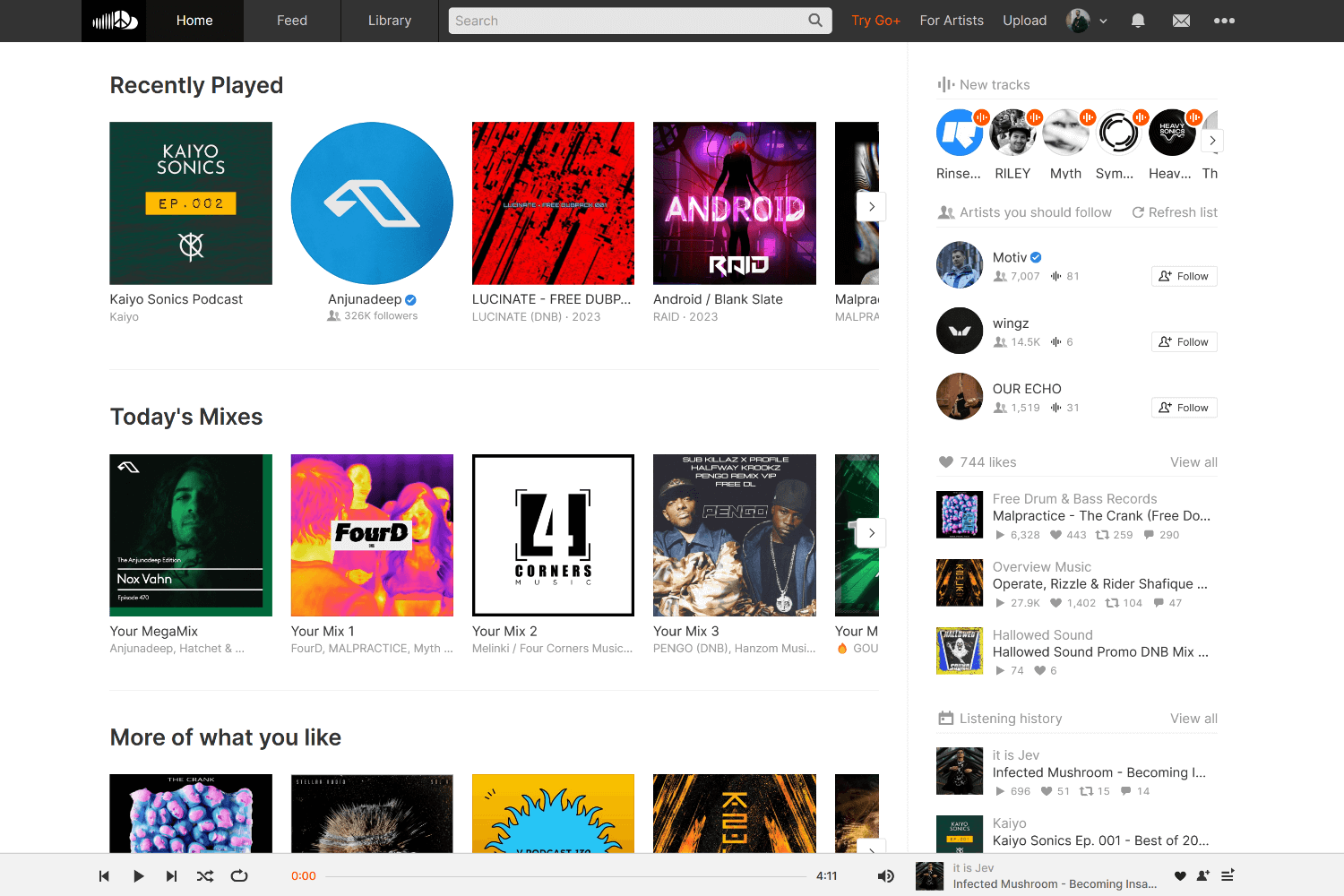Play the current track
This screenshot has height=896, width=1344.
[138, 876]
